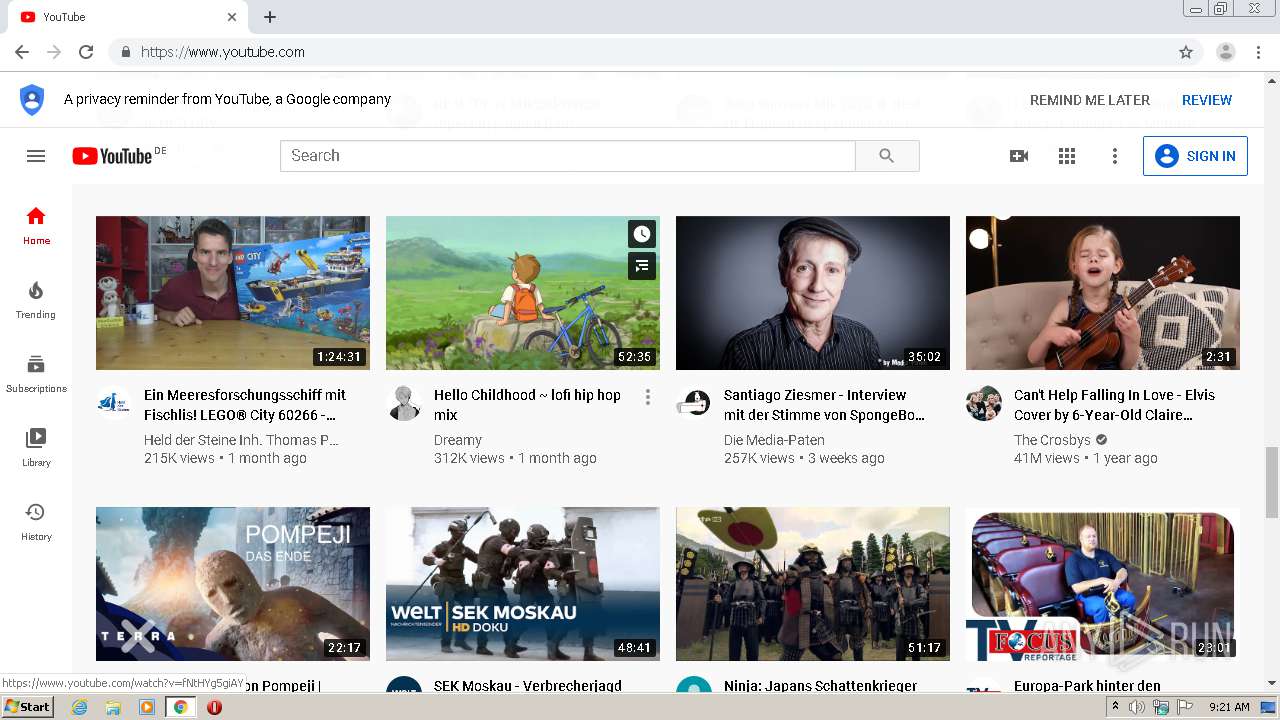The image size is (1280, 720).
Task: Click the taskbar volume icon
Action: (x=1137, y=707)
